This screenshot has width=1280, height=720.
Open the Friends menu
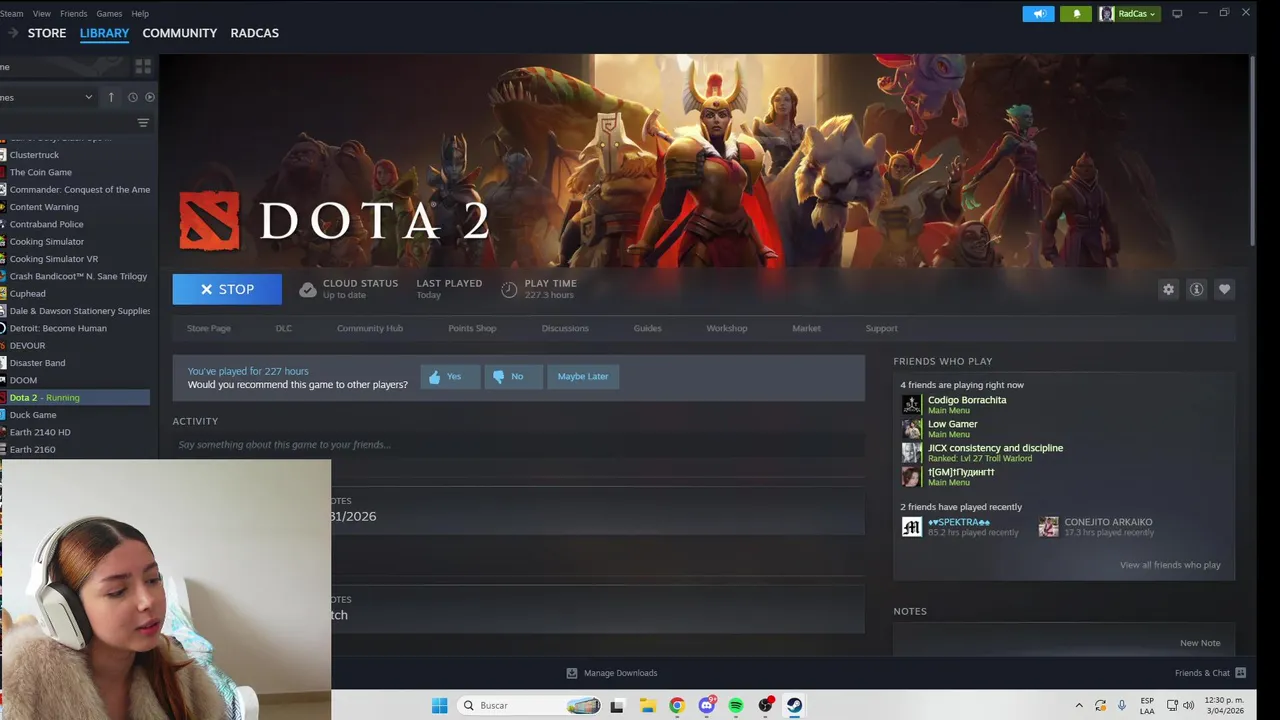pos(74,13)
